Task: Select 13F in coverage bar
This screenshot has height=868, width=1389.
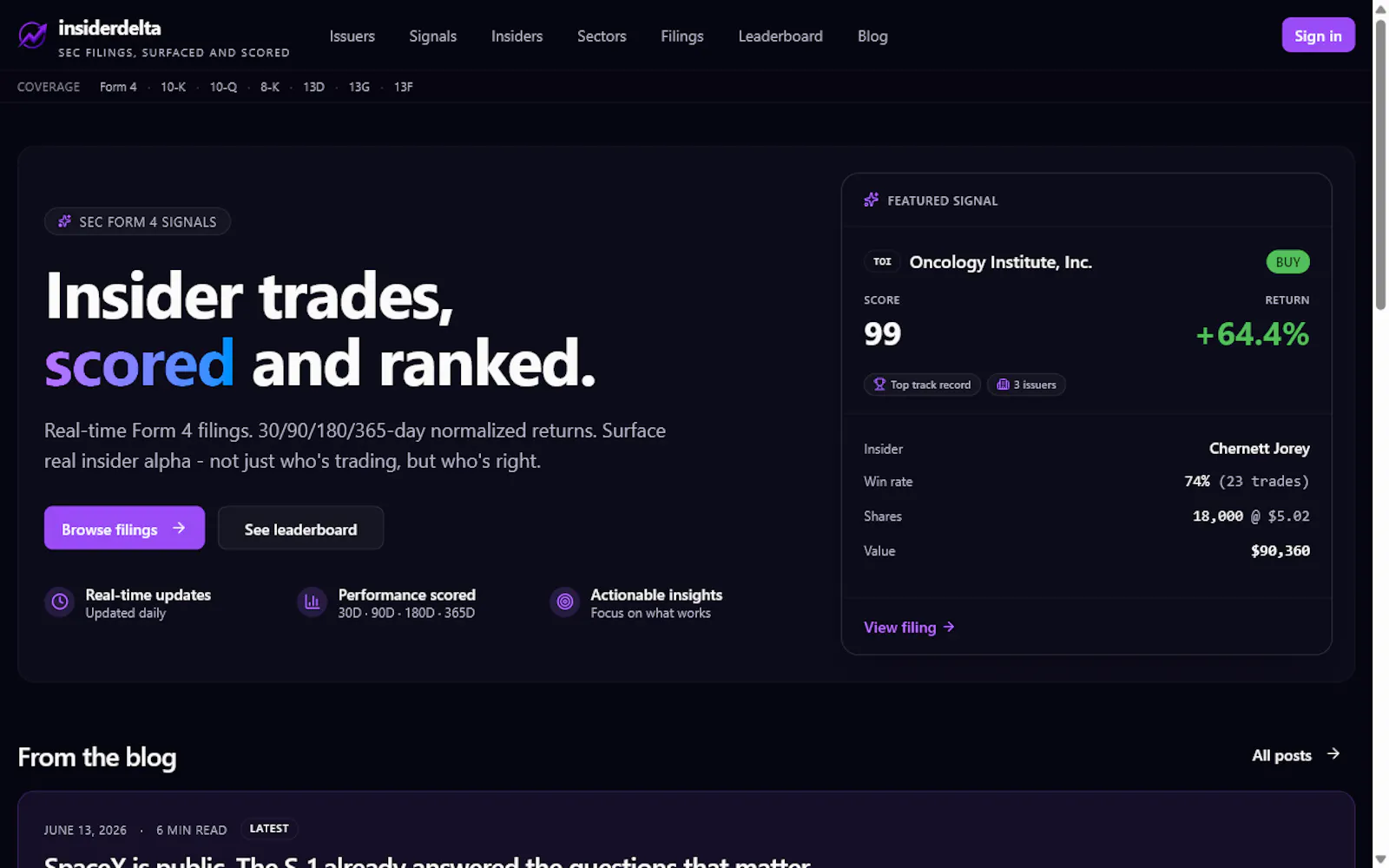Action: (404, 87)
